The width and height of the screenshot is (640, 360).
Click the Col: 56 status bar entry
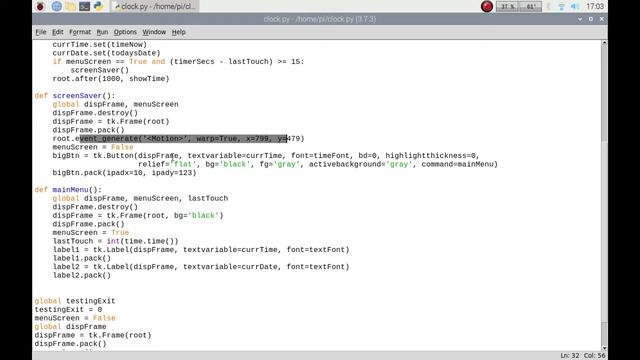click(594, 356)
